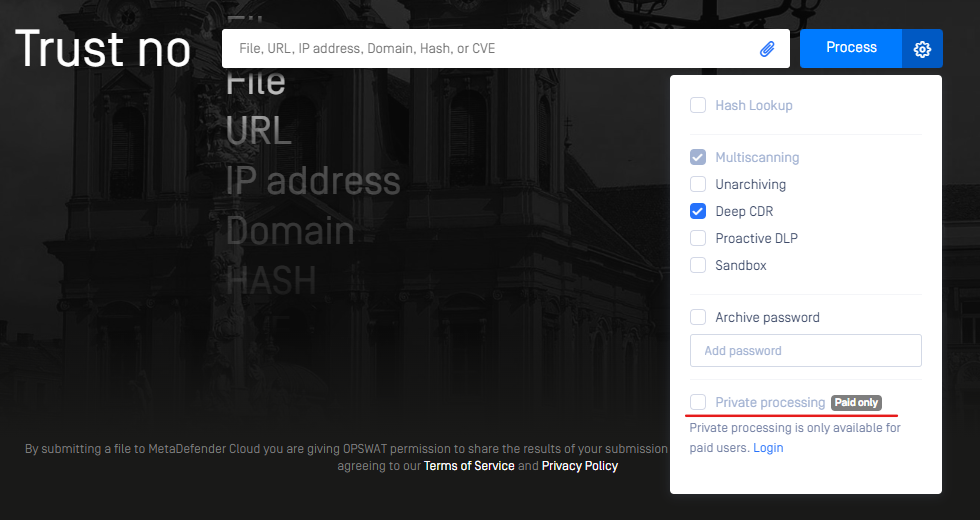Click the Archive password label
The width and height of the screenshot is (980, 520).
point(767,318)
